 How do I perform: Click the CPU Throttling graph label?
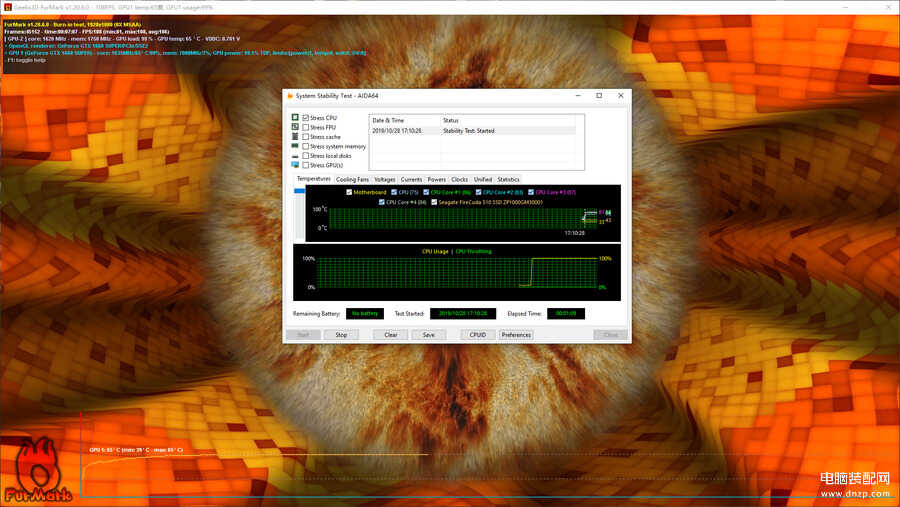pos(474,251)
